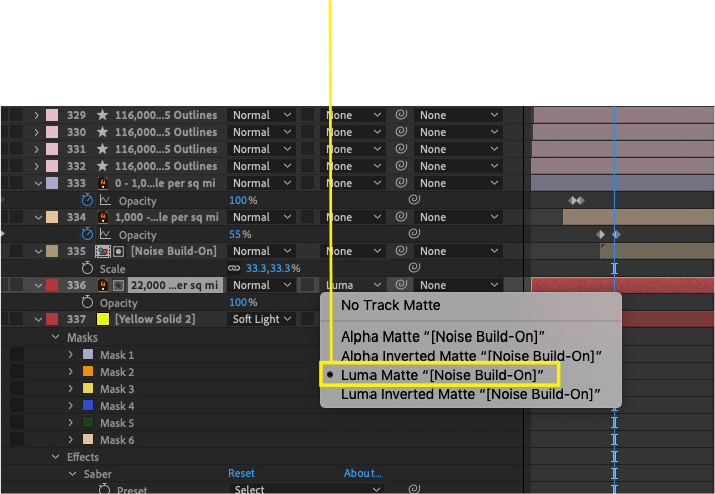Choose No Track Matte from the menu
This screenshot has height=494, width=715.
click(x=391, y=305)
